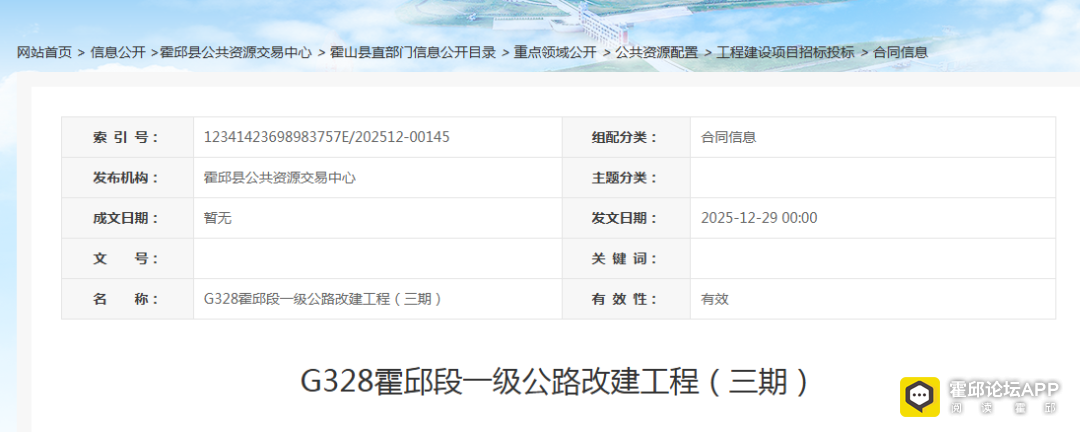Screen dimensions: 1080x432
Task: Go to 网站首页 breadcrumb link
Action: pos(44,52)
